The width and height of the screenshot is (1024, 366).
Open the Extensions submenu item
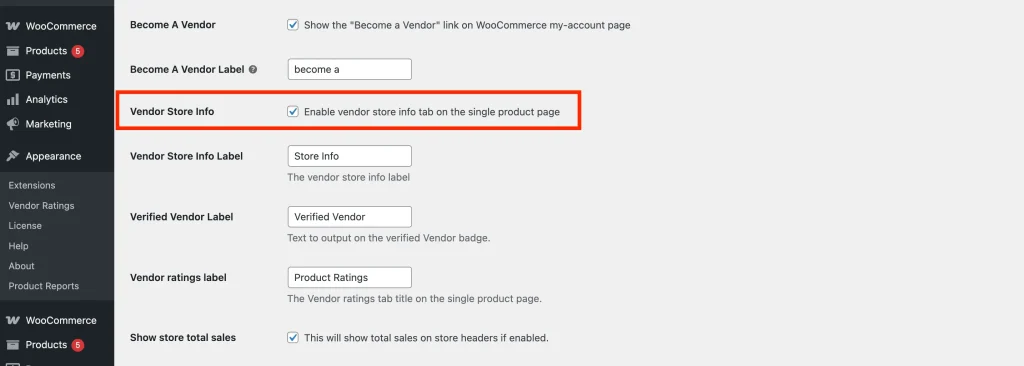(x=32, y=186)
